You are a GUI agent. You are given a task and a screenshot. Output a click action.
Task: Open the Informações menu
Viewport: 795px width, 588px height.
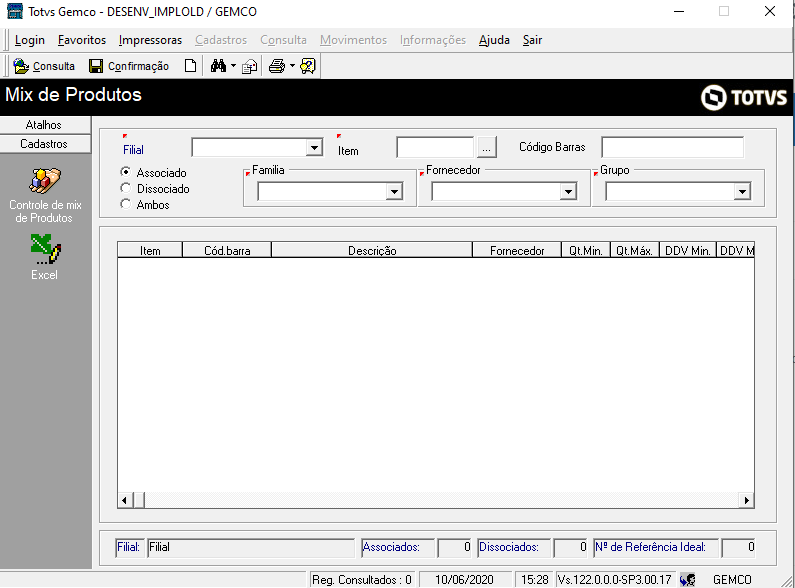(x=433, y=40)
